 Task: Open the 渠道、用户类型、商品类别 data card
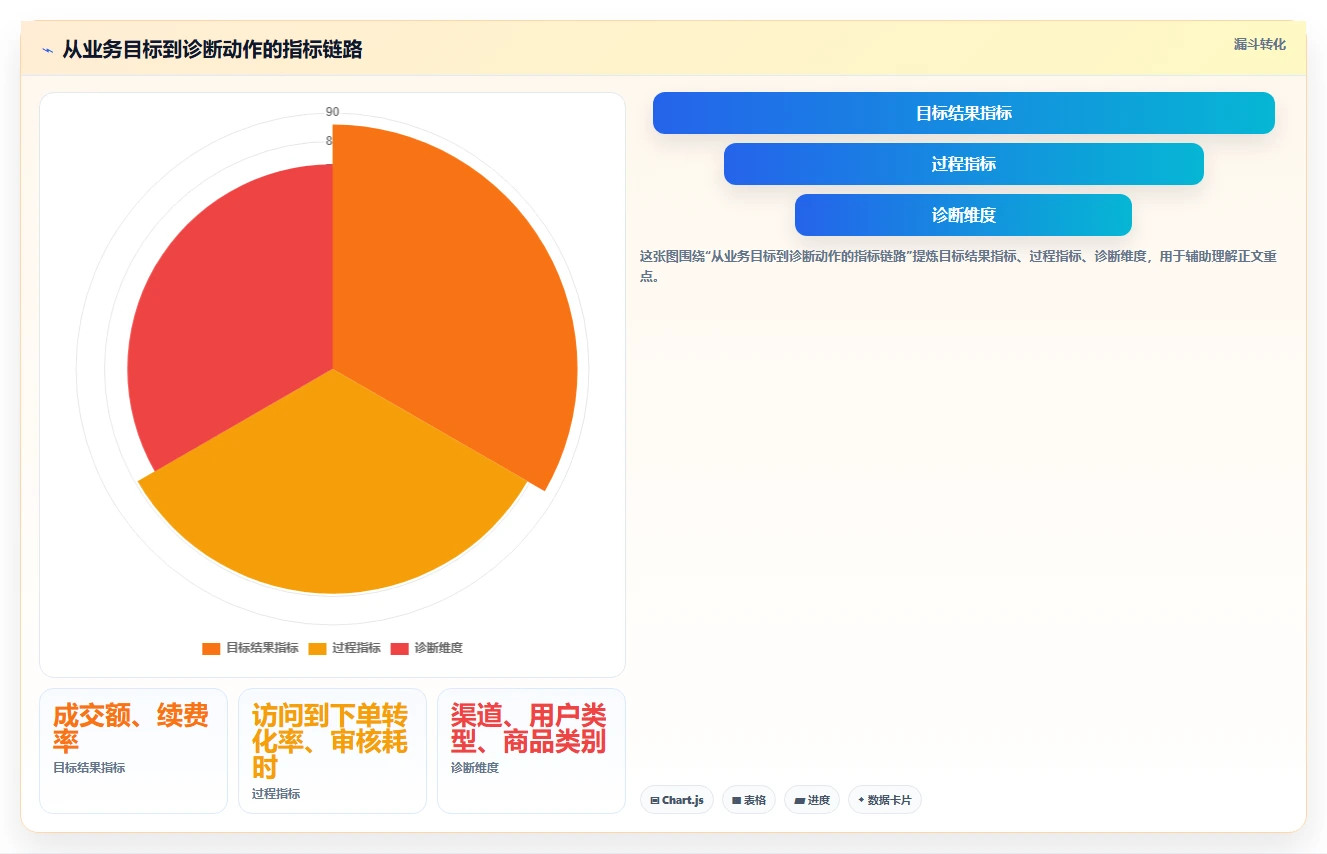tap(531, 751)
